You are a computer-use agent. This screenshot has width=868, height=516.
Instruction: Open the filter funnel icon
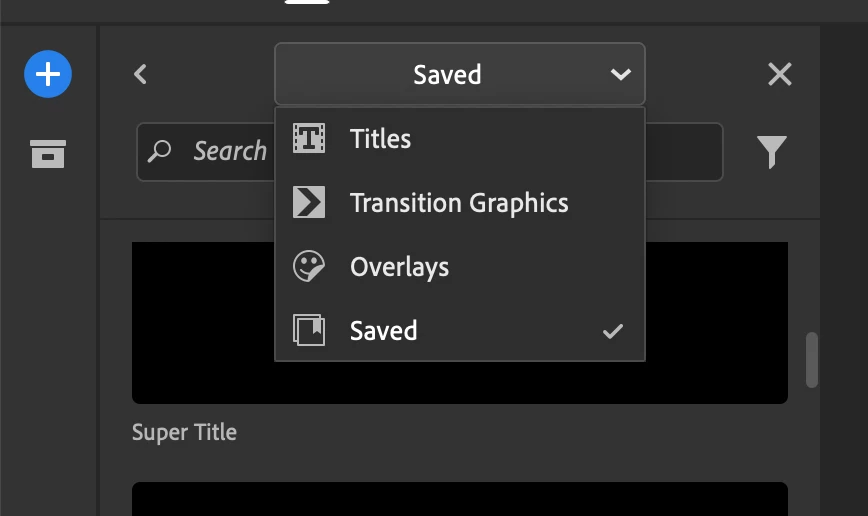[x=772, y=152]
